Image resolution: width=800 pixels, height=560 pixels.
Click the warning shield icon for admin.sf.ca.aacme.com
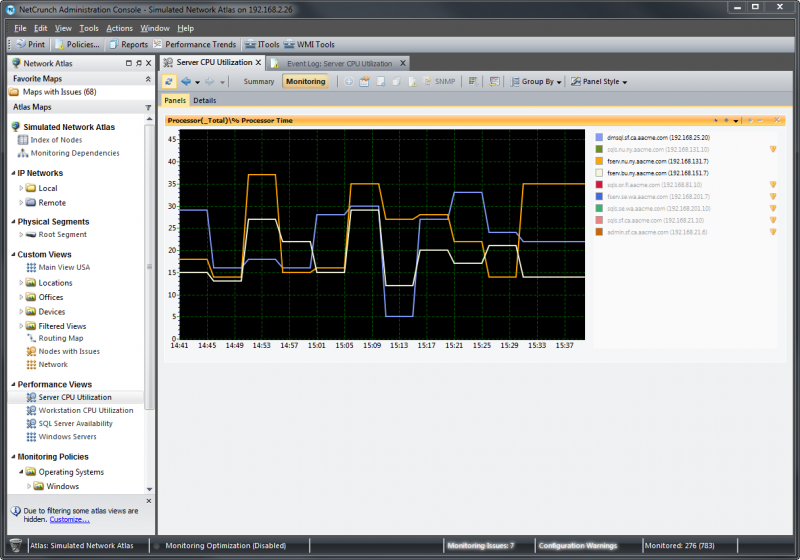tap(773, 232)
